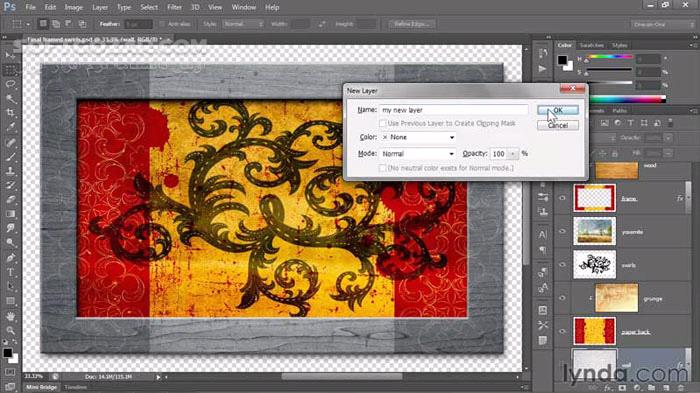Open the History panel icon

[542, 53]
